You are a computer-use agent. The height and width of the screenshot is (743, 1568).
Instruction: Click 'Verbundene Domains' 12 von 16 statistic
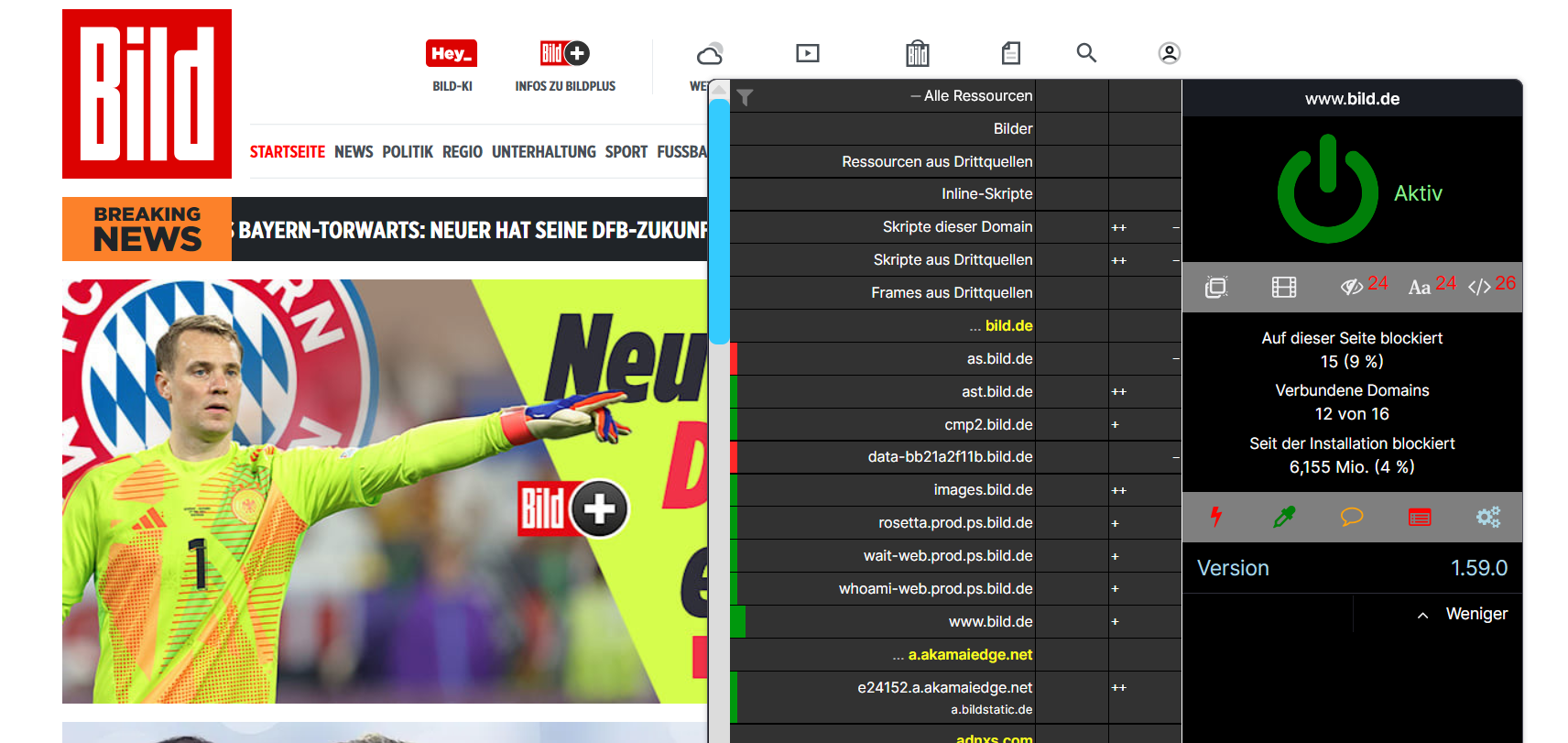click(1352, 402)
